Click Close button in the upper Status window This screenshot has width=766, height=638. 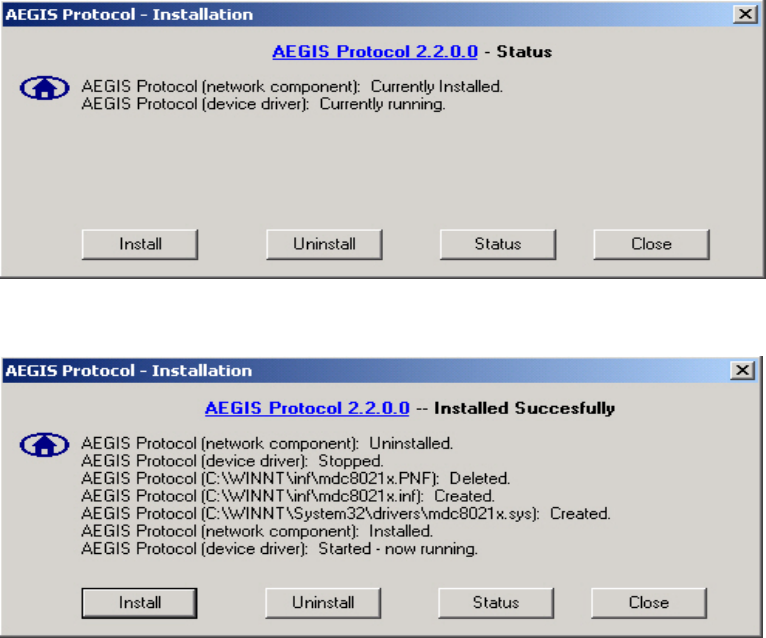651,244
